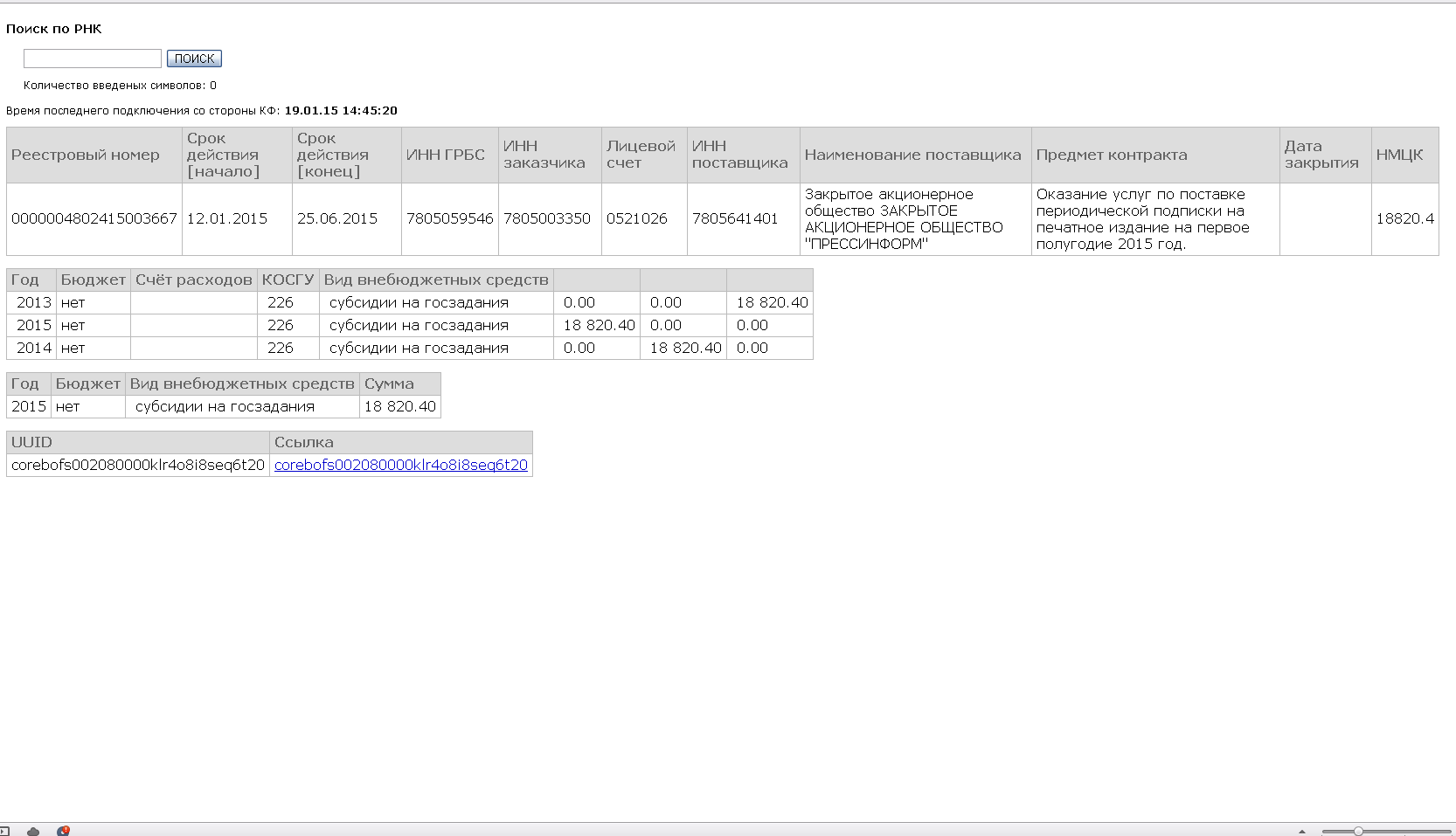Click the "Ссылка" column header

[x=401, y=442]
